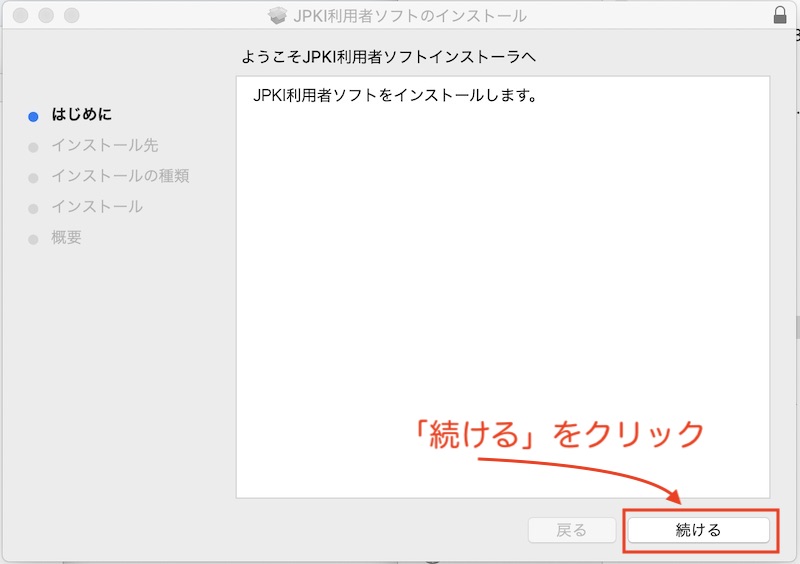Click the package icon in window title
This screenshot has height=564, width=800.
[278, 16]
